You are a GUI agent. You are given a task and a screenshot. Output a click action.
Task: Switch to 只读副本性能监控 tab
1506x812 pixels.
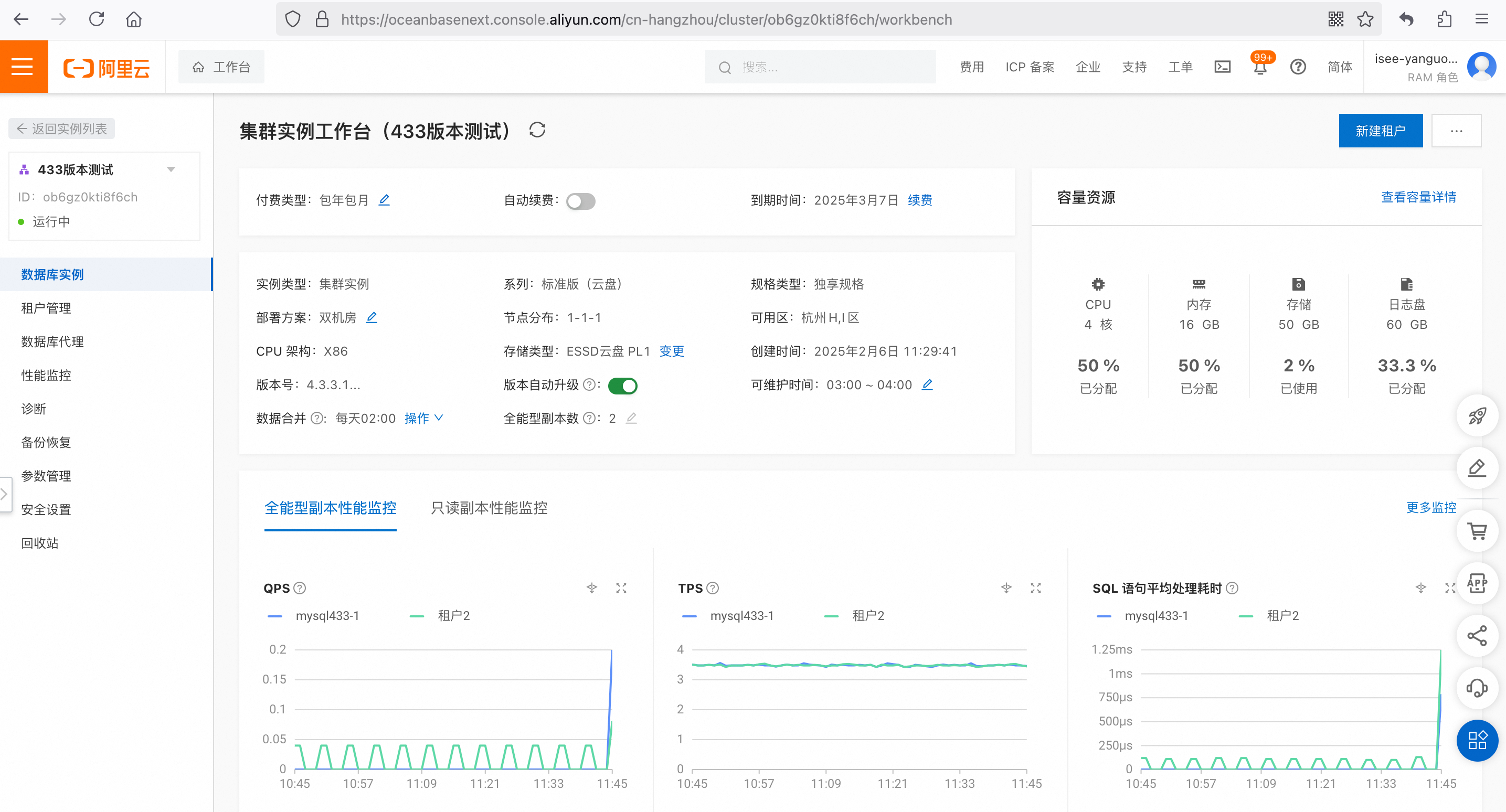click(489, 507)
